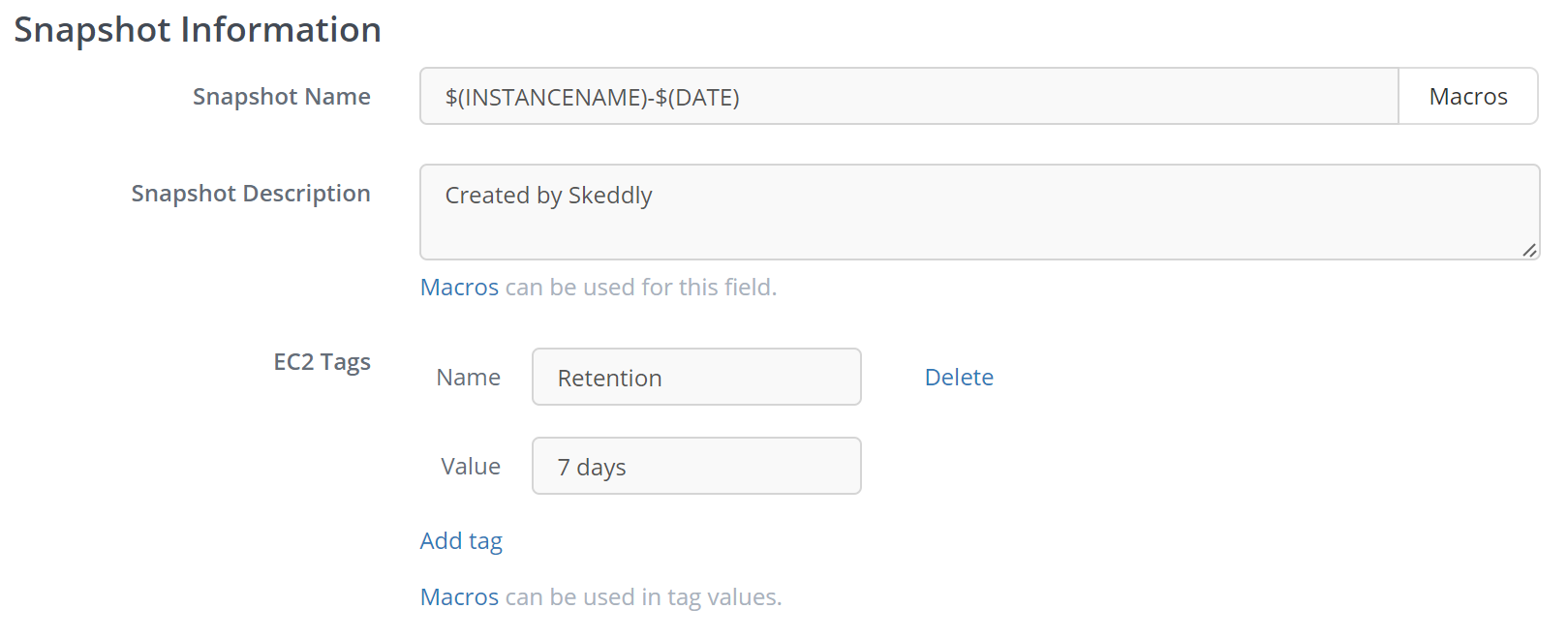Click the Name label of the tag
The image size is (1568, 640).
[x=468, y=378]
